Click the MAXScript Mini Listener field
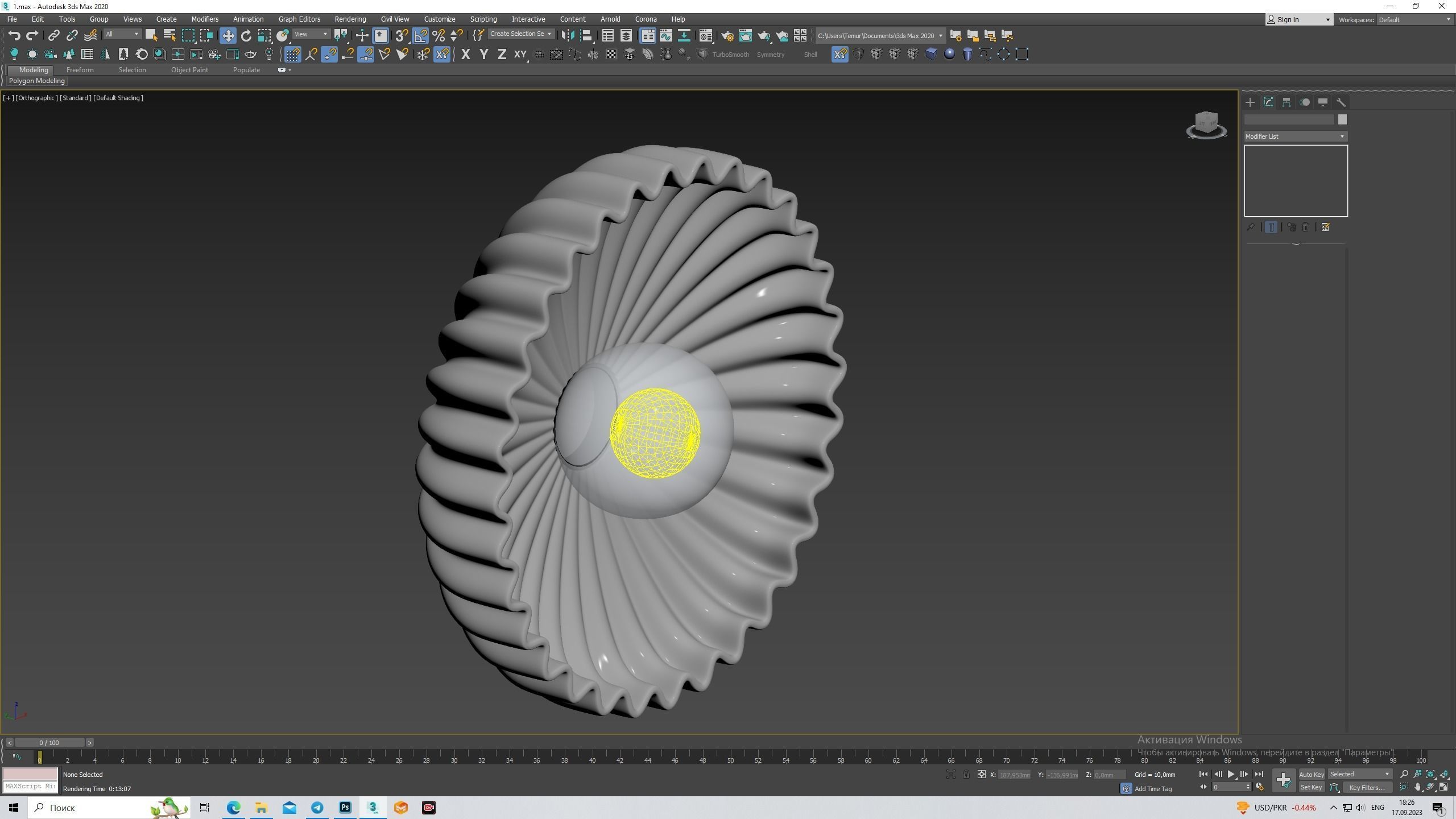 (x=30, y=787)
